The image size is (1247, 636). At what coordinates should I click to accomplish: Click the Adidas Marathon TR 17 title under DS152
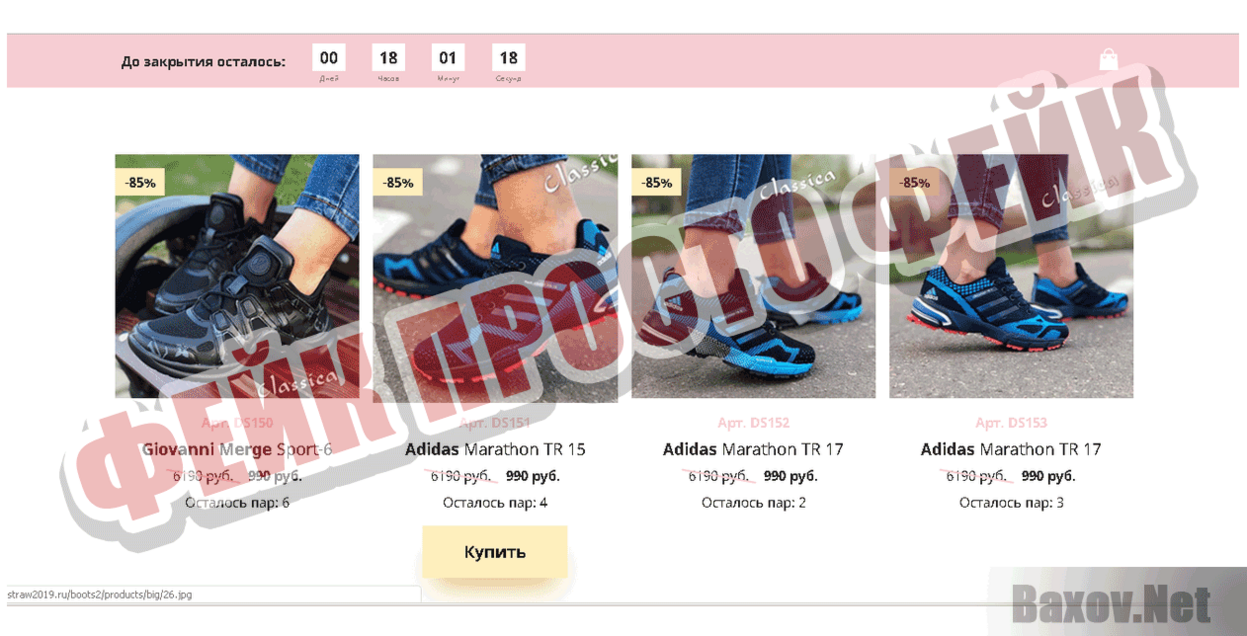(753, 449)
